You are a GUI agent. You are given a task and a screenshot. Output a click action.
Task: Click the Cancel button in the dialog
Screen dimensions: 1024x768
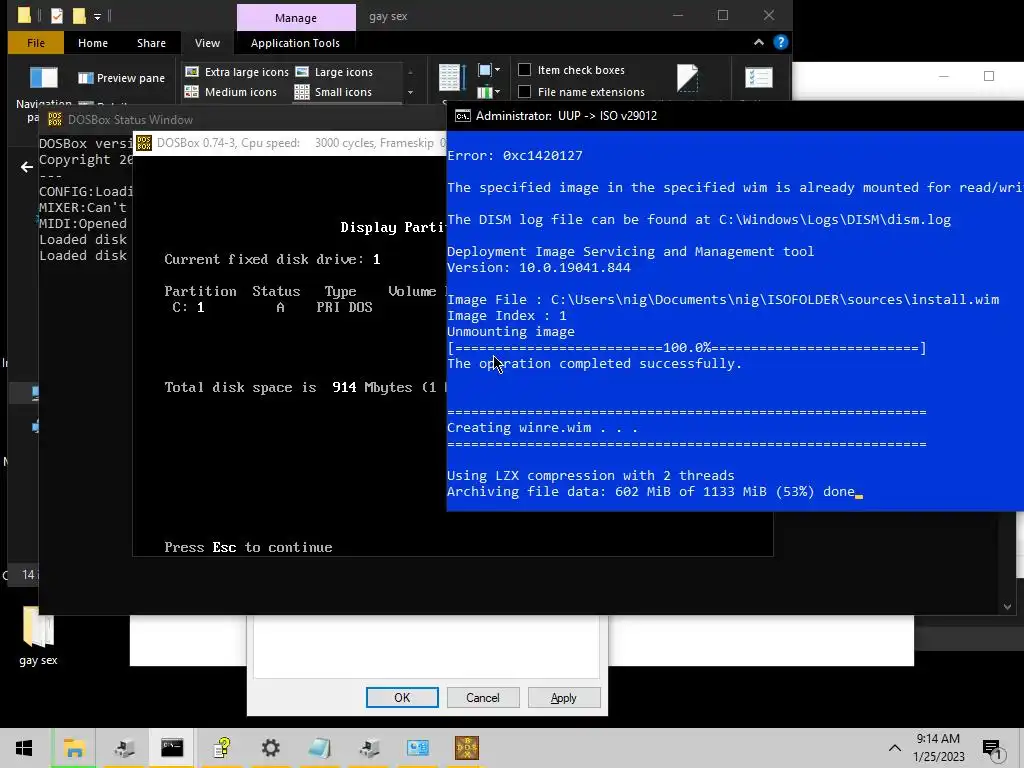pyautogui.click(x=483, y=697)
